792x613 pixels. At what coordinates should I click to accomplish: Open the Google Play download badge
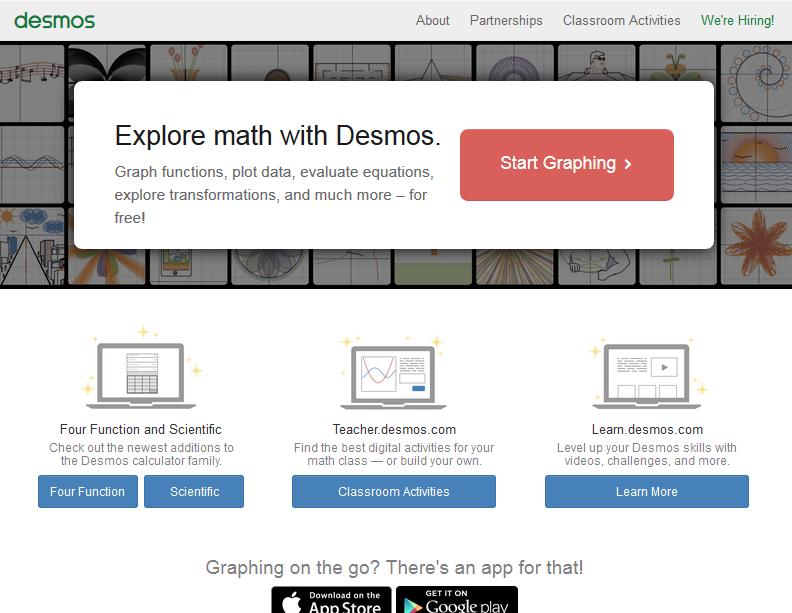click(x=457, y=601)
